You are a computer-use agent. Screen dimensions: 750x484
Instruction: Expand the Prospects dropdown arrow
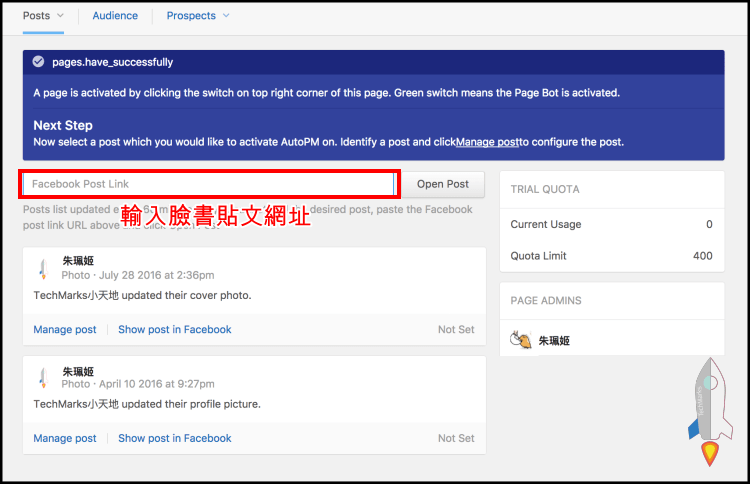(x=226, y=16)
